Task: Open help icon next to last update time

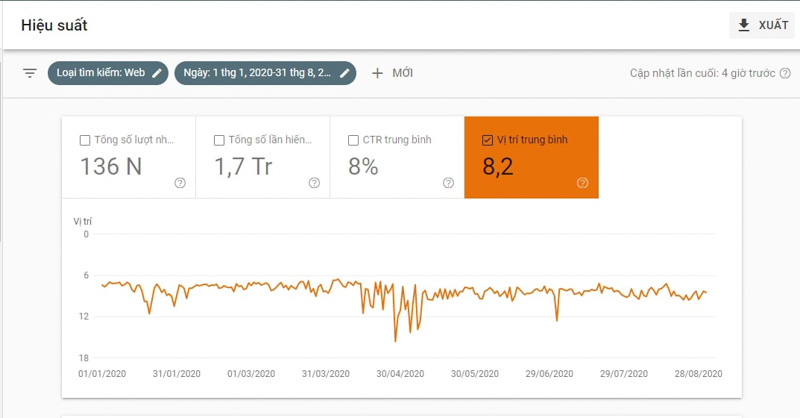Action: point(785,73)
